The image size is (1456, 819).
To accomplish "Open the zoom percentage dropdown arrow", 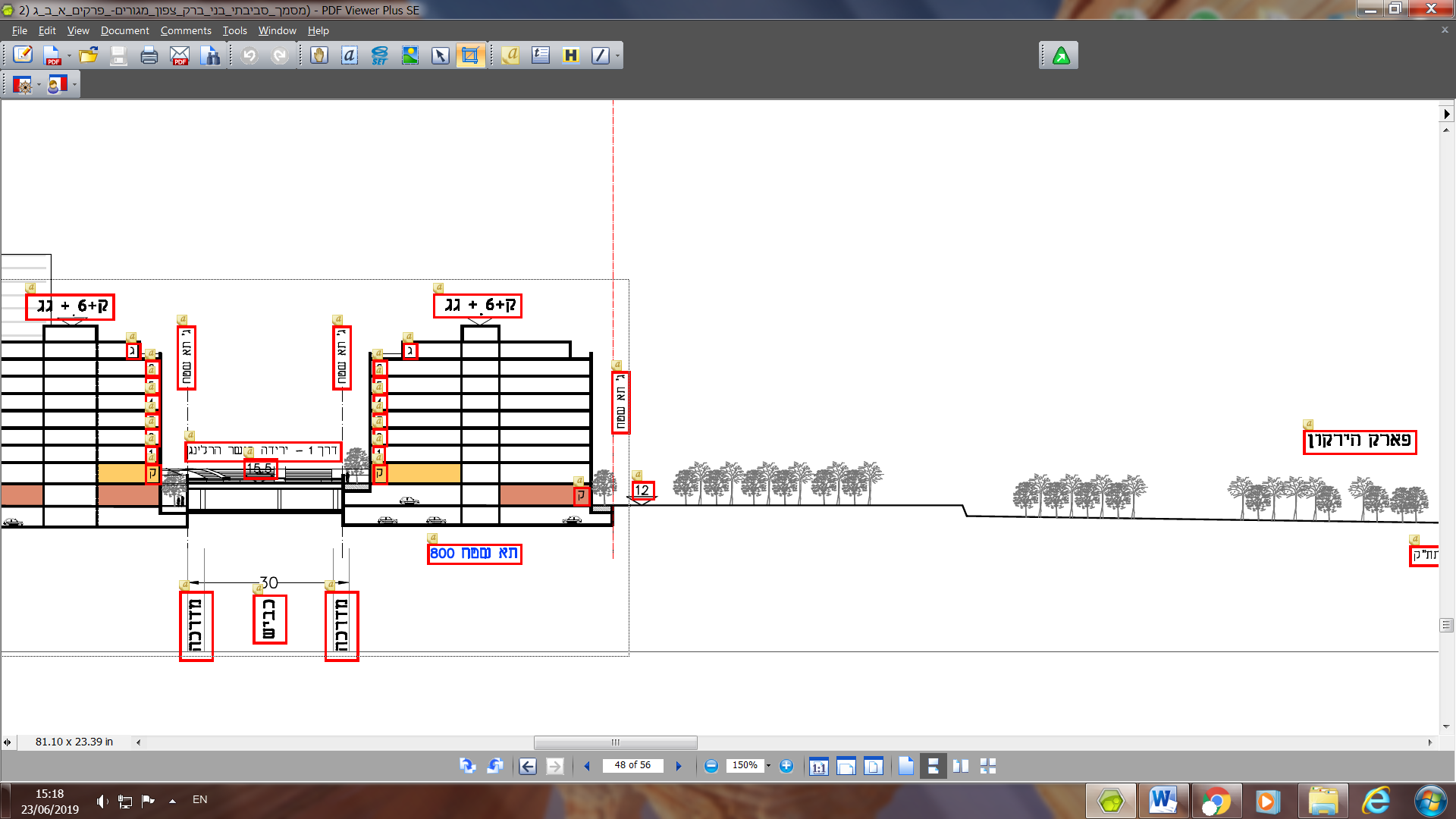I will click(768, 766).
